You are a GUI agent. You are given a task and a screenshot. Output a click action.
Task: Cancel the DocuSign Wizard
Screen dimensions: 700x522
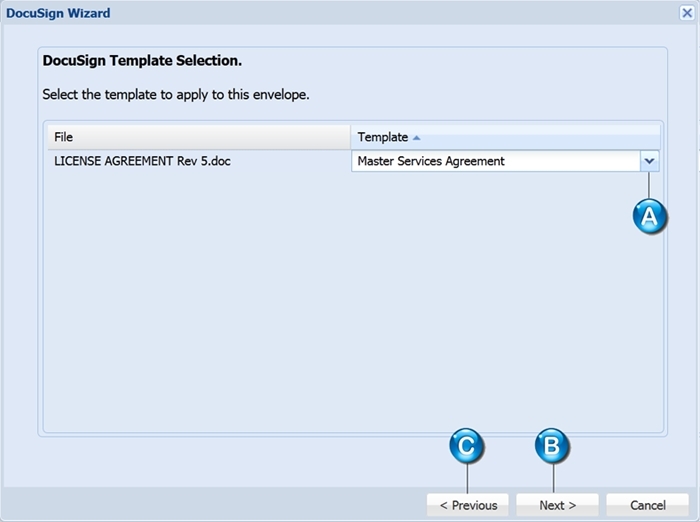[647, 505]
